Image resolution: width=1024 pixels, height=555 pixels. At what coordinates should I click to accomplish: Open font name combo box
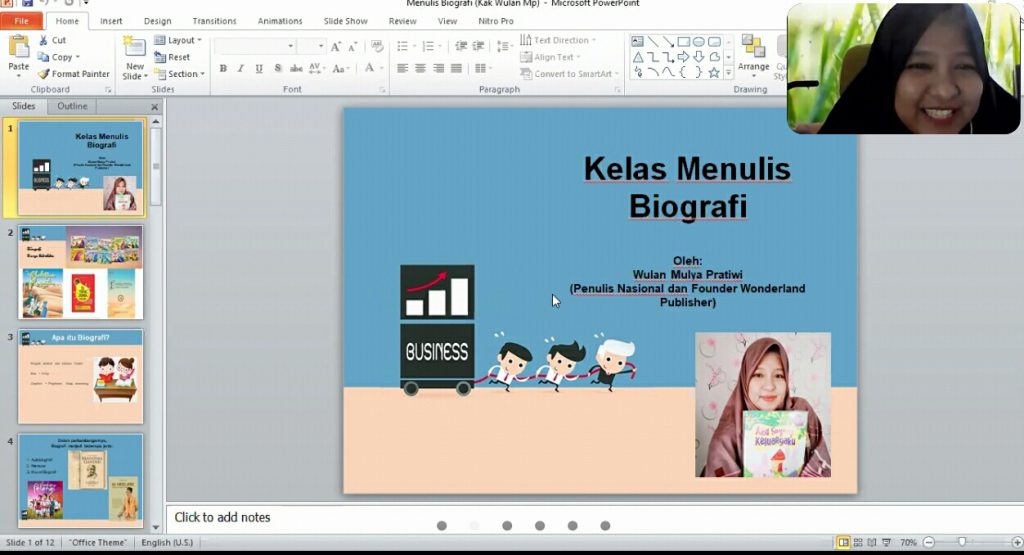click(255, 46)
